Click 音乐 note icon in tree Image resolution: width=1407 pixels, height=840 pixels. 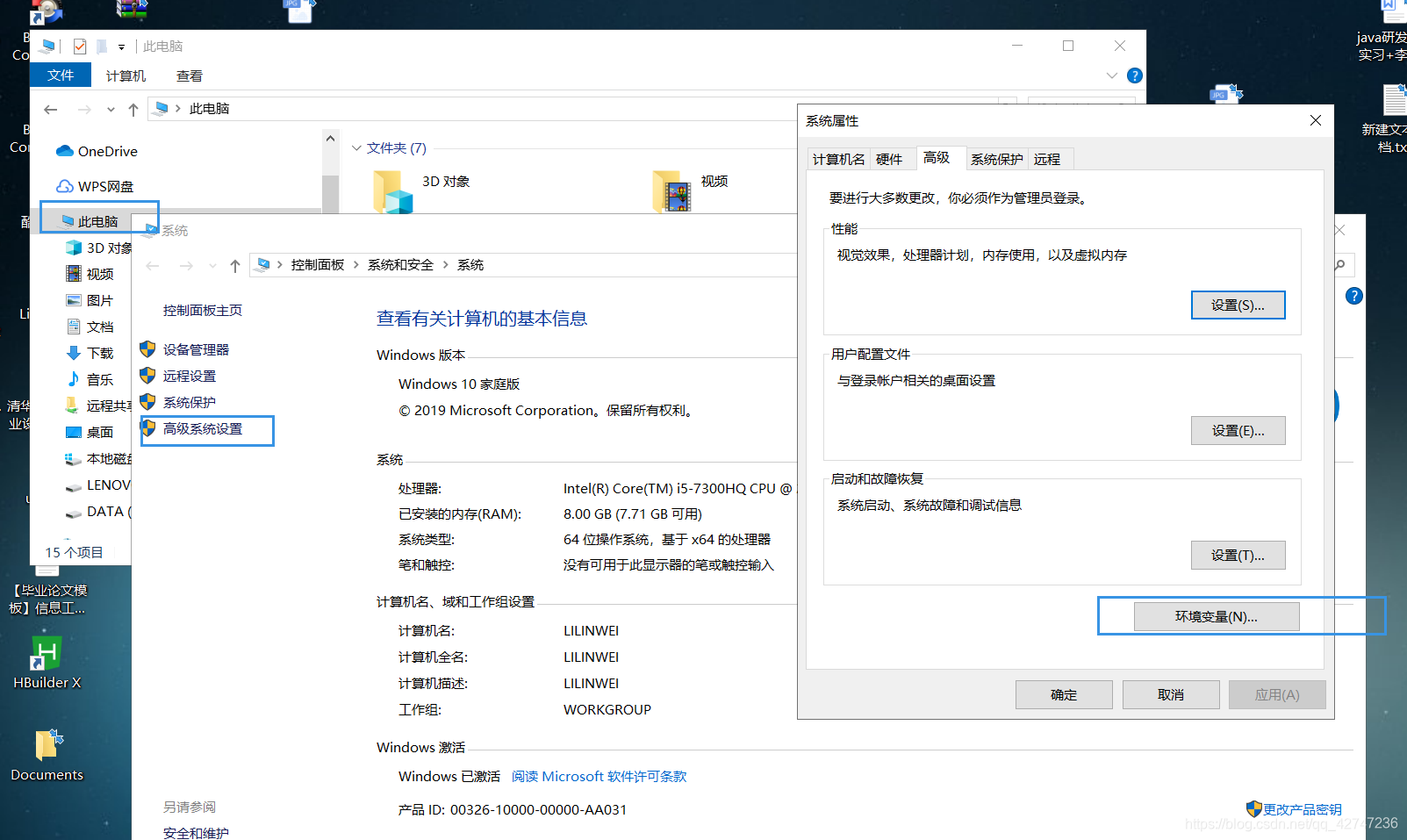(x=74, y=379)
